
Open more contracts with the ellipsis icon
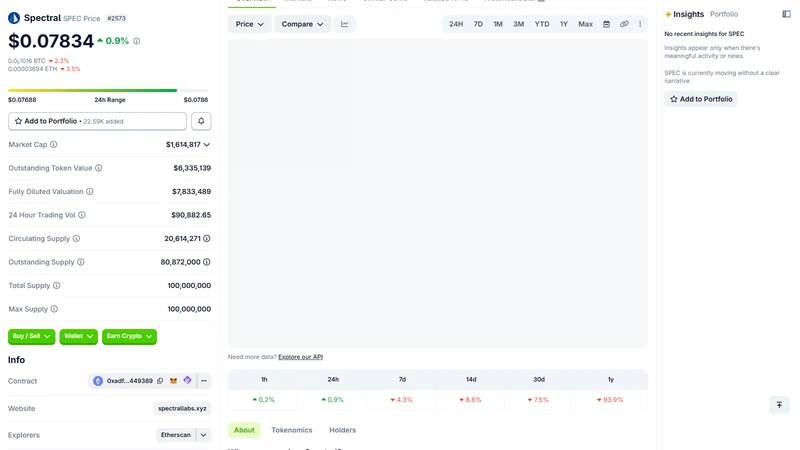pyautogui.click(x=204, y=381)
